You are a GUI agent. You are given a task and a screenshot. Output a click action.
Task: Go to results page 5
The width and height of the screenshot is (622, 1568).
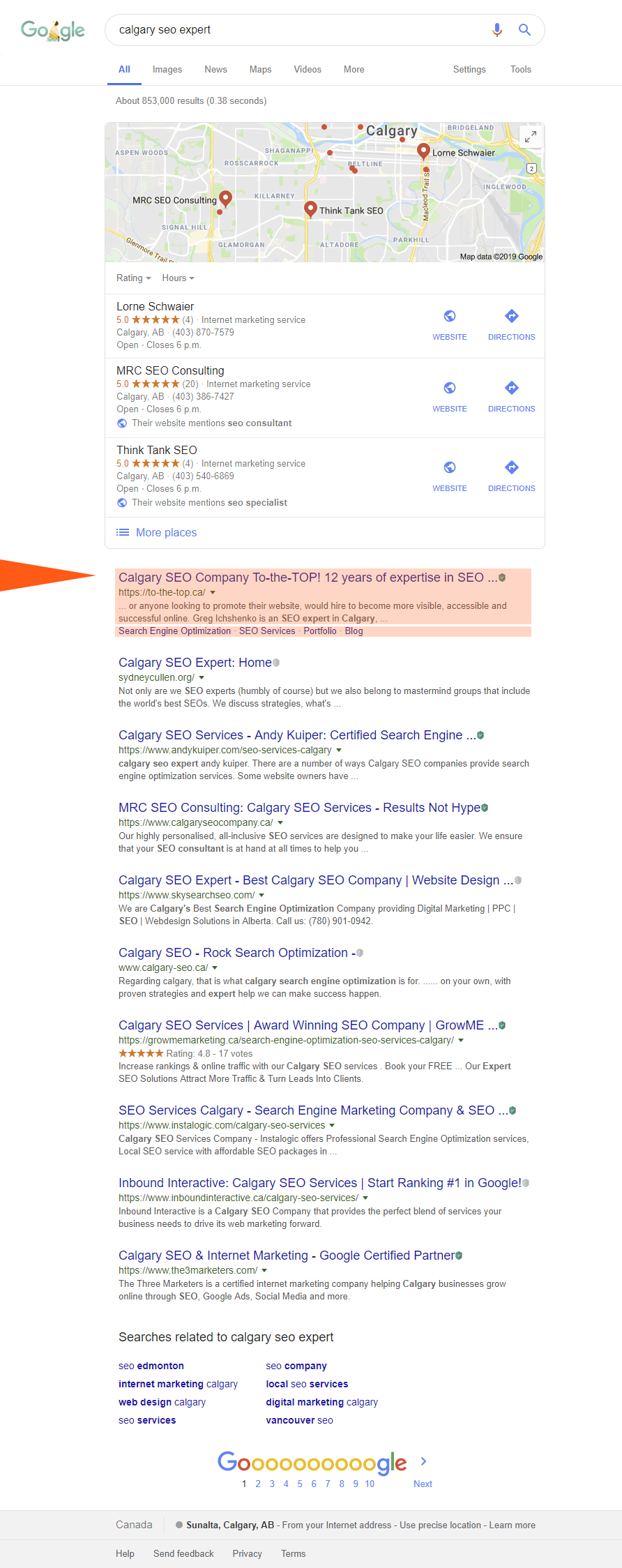300,1484
